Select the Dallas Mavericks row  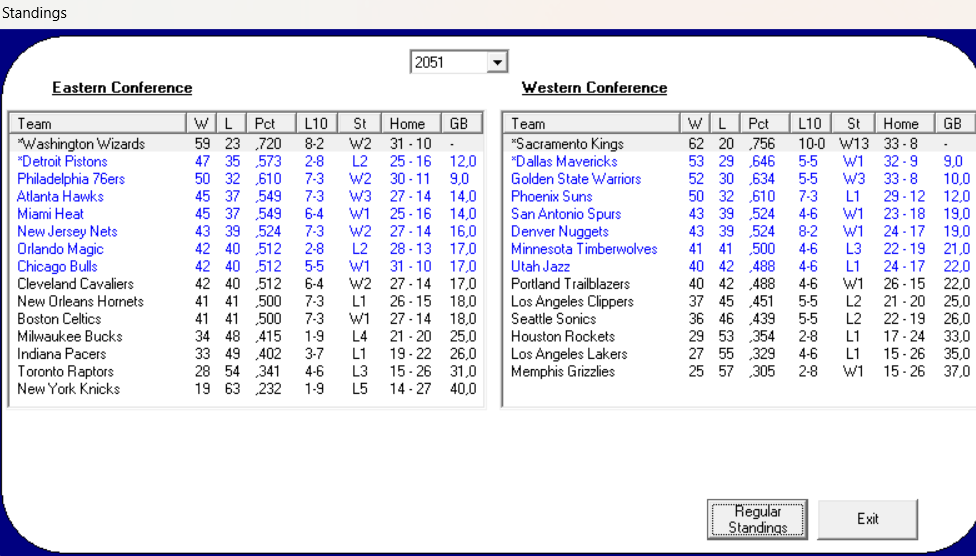pos(740,161)
